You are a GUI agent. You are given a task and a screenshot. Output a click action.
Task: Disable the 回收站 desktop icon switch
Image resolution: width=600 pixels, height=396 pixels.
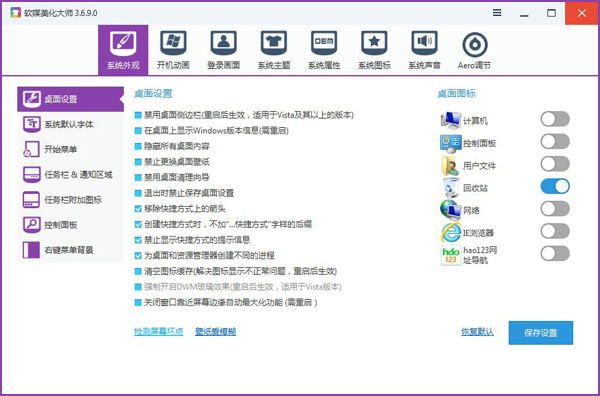pyautogui.click(x=555, y=186)
